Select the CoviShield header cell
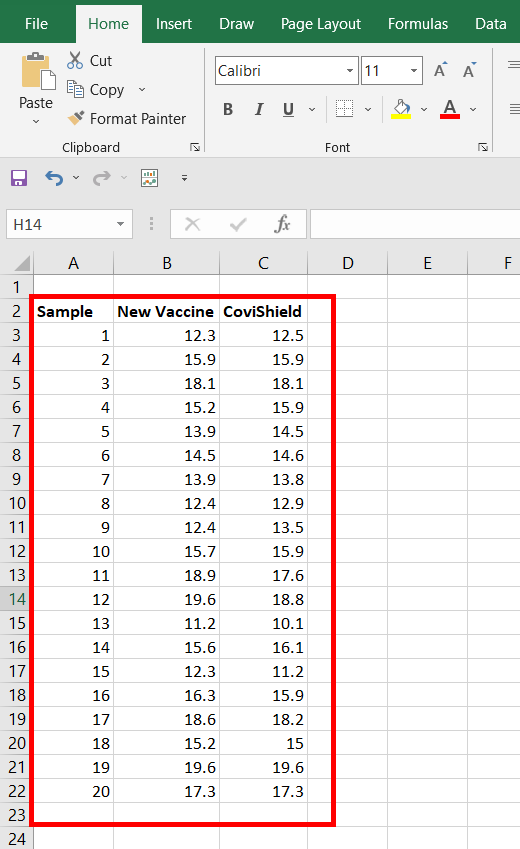Screen dimensions: 520x849 pyautogui.click(x=263, y=311)
